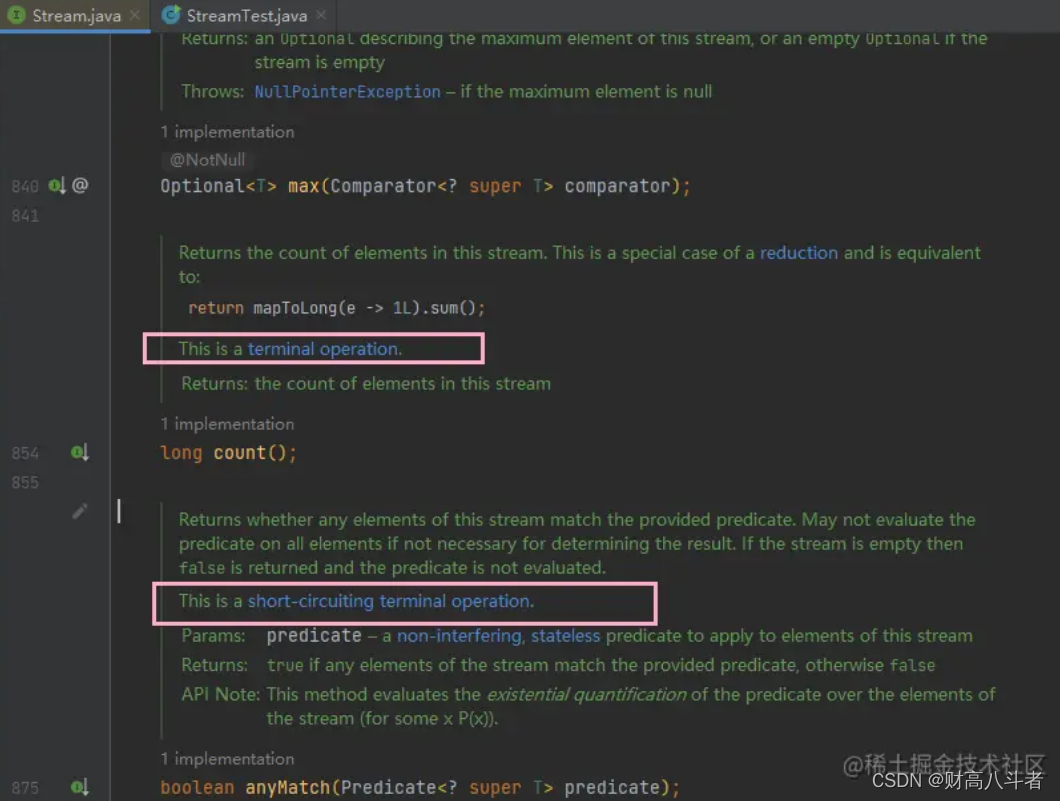Click 1 implementation above the max declaration

point(228,131)
